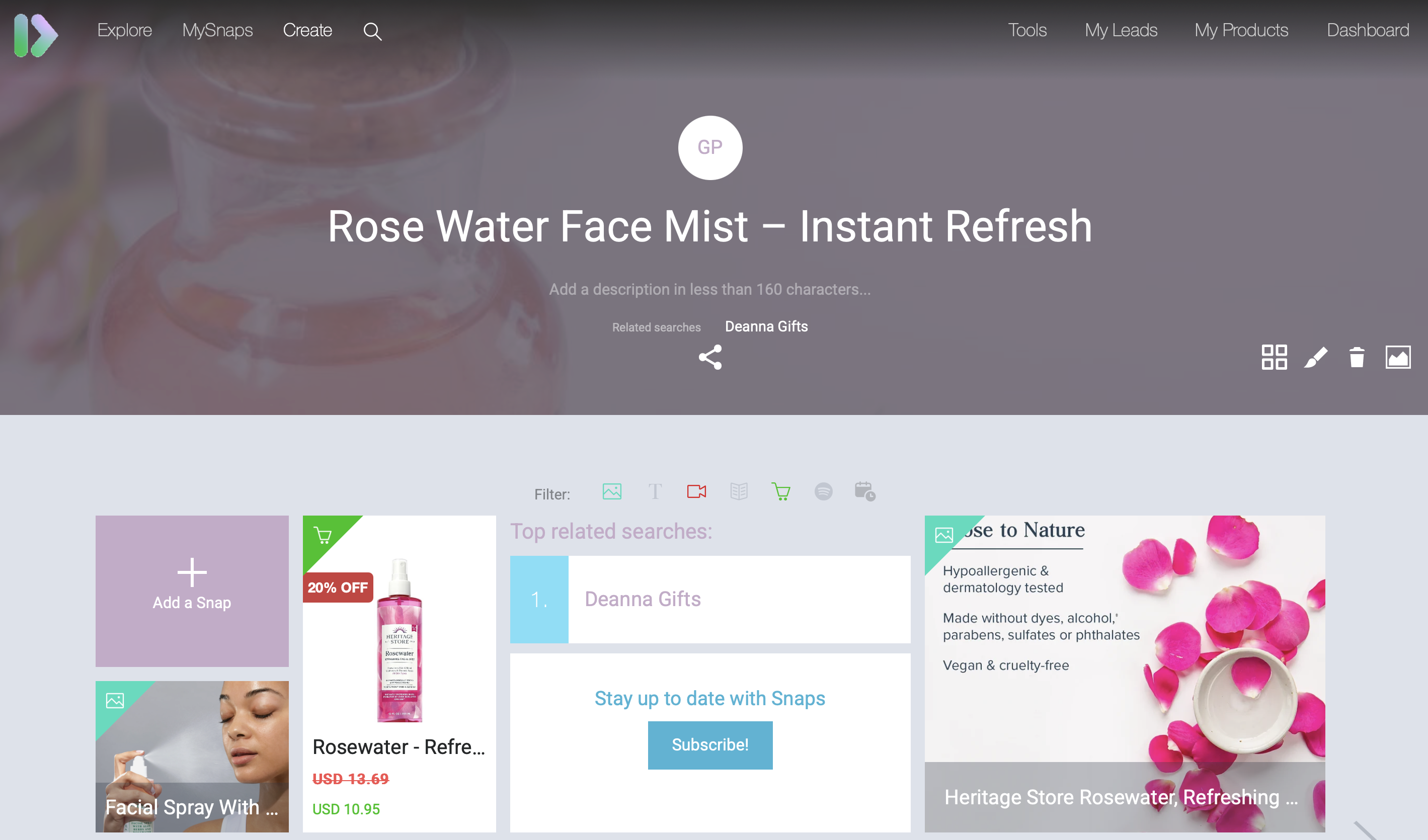Click the share icon below related searches
Viewport: 1428px width, 840px height.
click(x=710, y=358)
